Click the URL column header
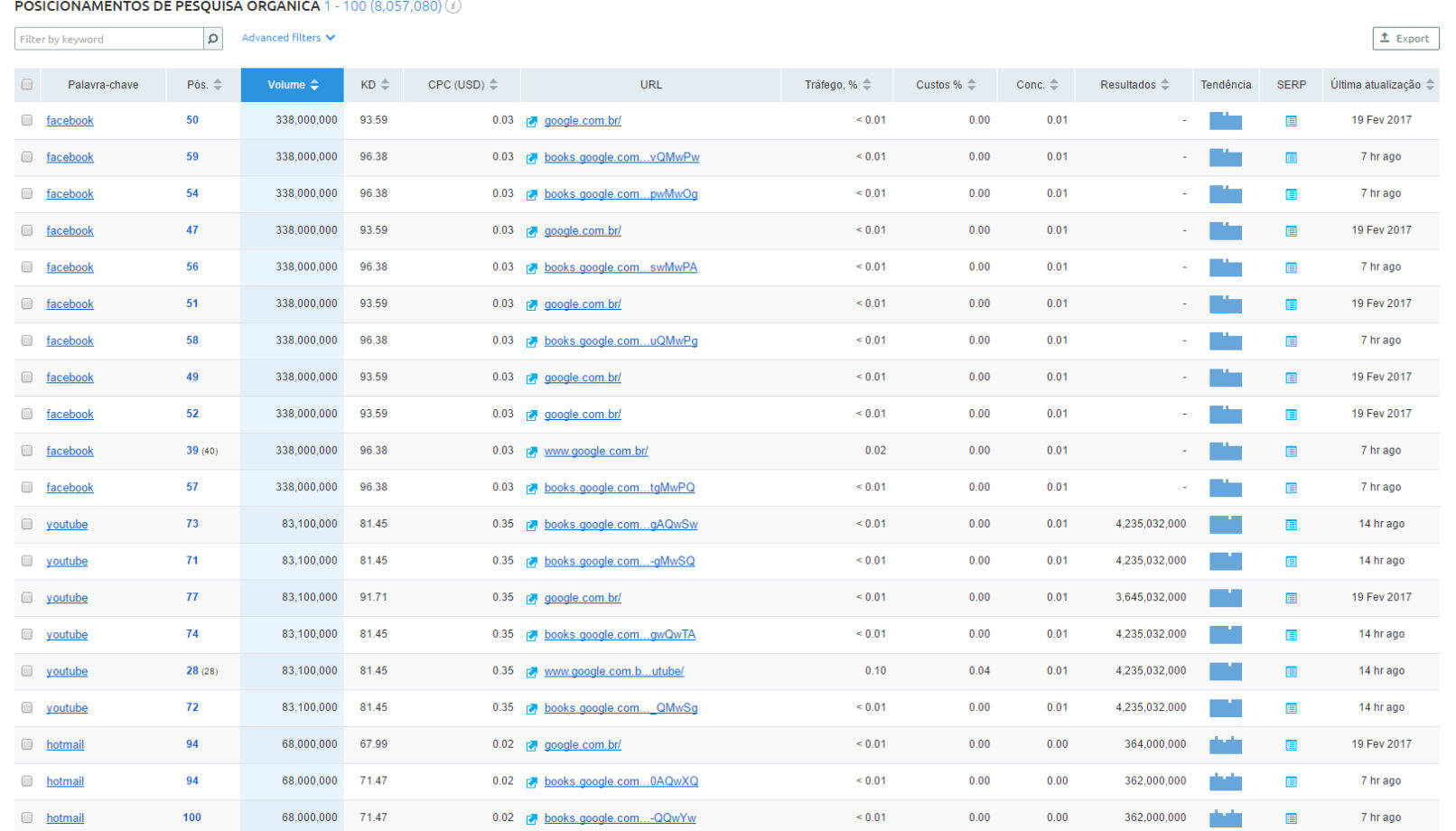This screenshot has height=831, width=1456. point(651,85)
